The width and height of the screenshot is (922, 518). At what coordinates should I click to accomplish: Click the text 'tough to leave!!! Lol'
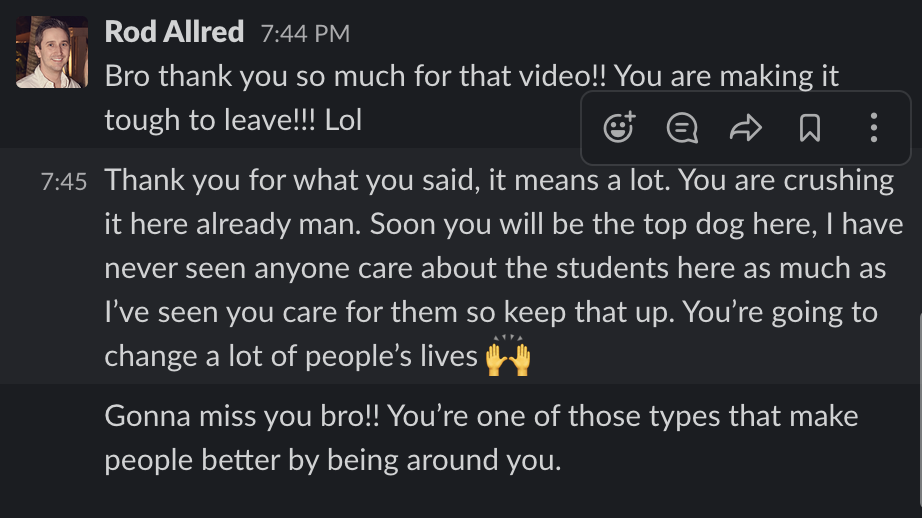[233, 120]
